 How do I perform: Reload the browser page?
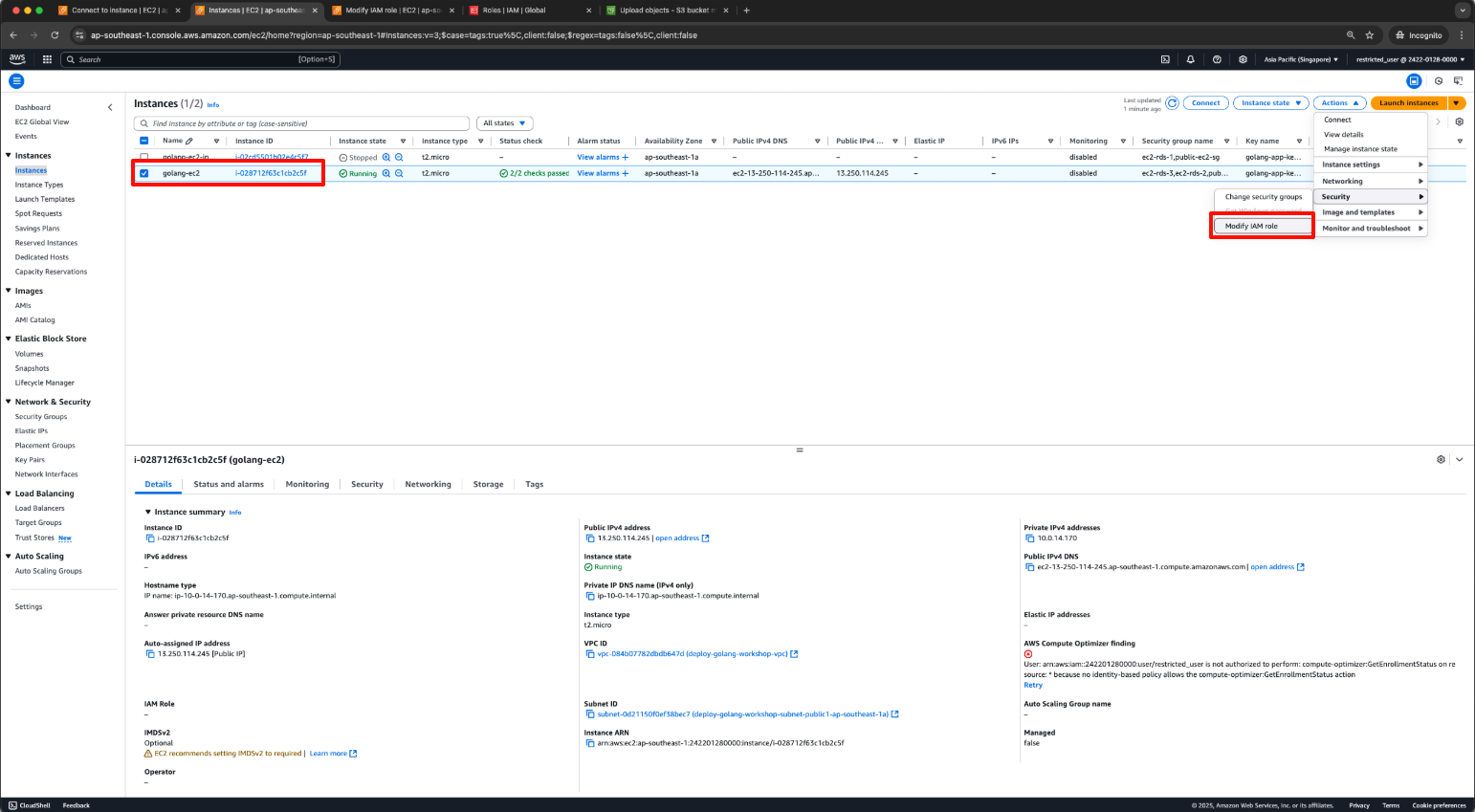click(55, 35)
